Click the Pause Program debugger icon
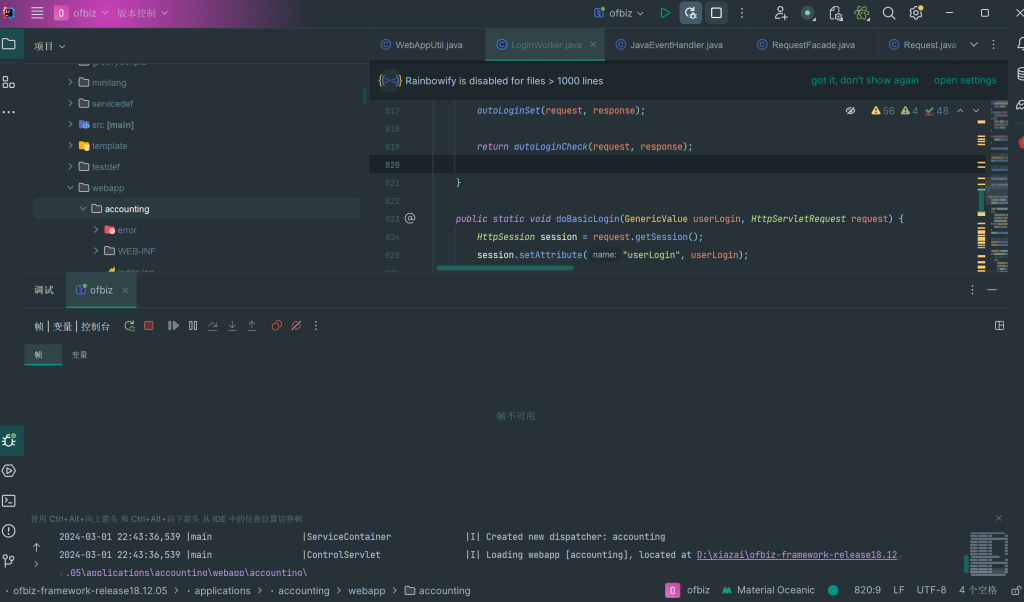This screenshot has height=602, width=1024. [x=193, y=326]
